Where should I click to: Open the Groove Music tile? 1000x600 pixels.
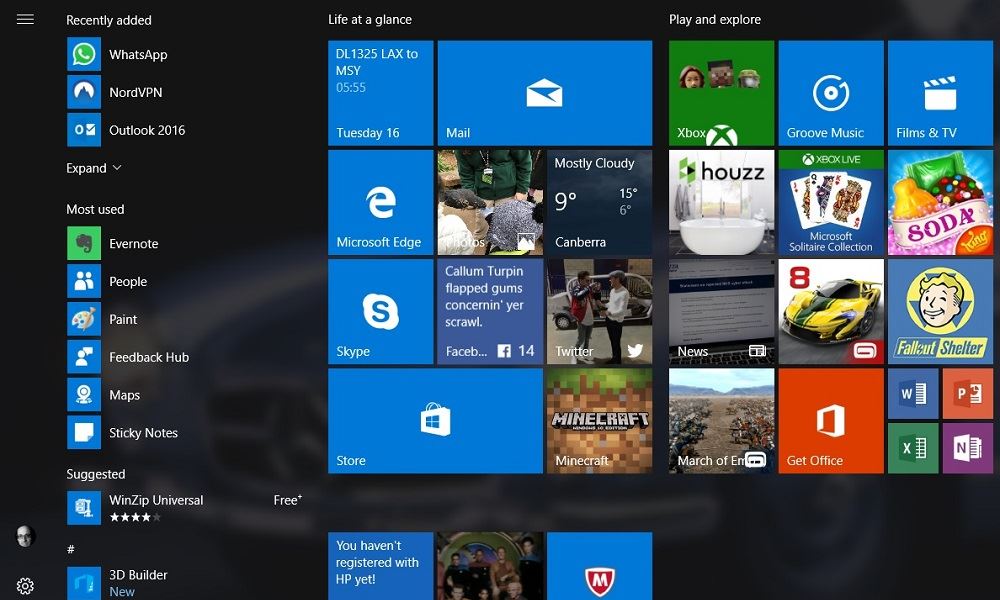831,93
